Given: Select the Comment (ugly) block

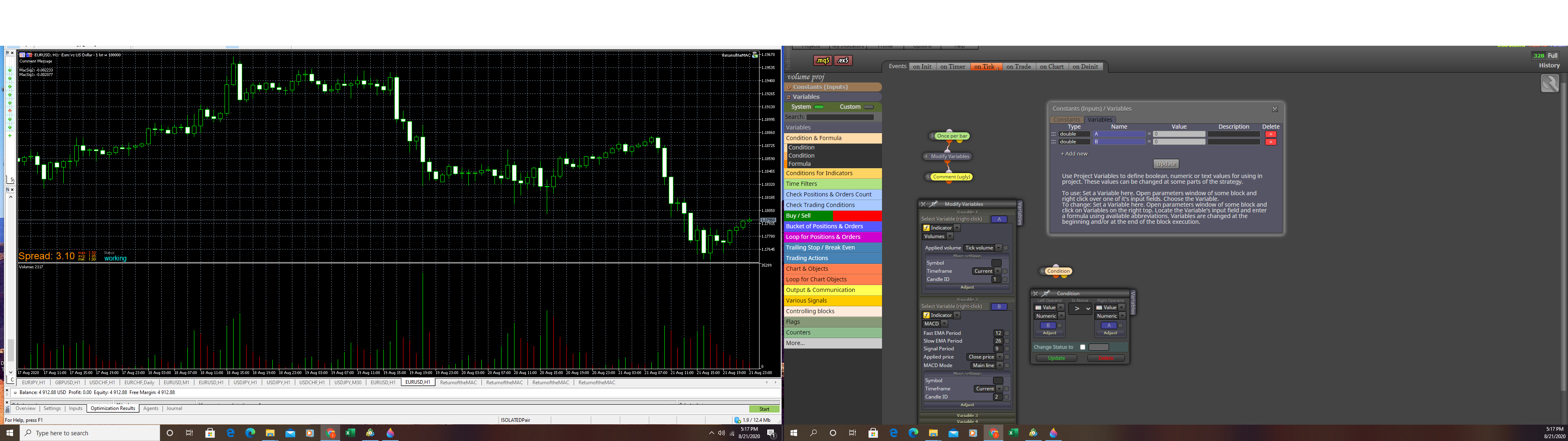Looking at the screenshot, I should tap(951, 177).
